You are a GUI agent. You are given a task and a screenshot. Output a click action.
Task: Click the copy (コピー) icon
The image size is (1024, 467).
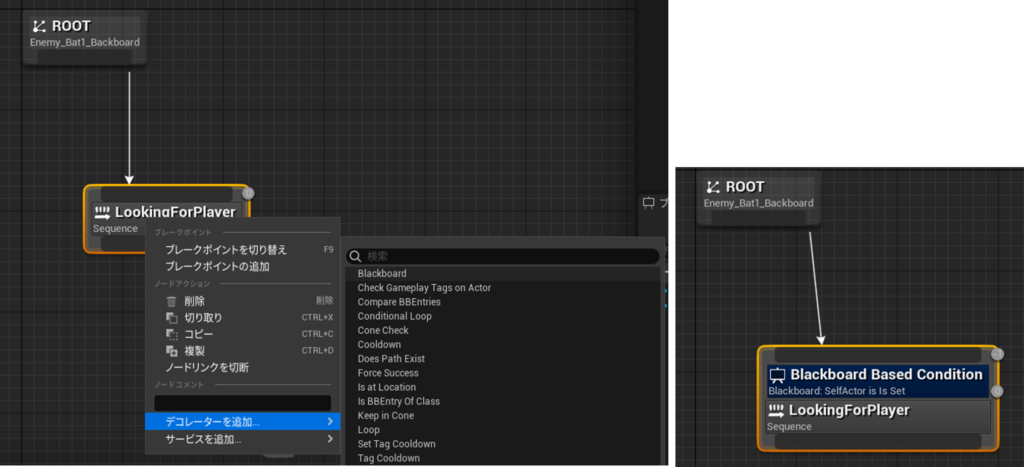tap(171, 334)
